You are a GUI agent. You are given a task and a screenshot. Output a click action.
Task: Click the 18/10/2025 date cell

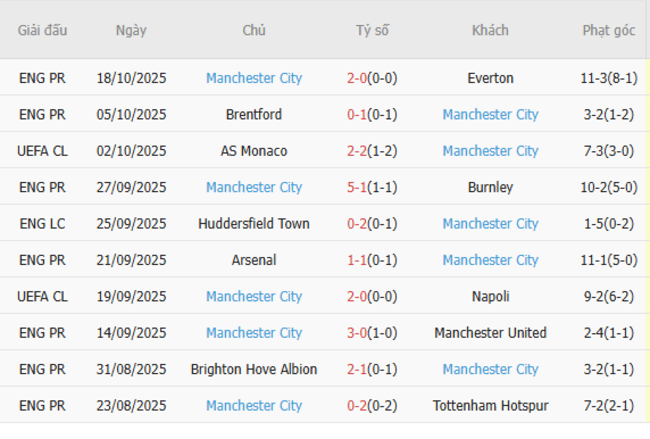point(131,78)
